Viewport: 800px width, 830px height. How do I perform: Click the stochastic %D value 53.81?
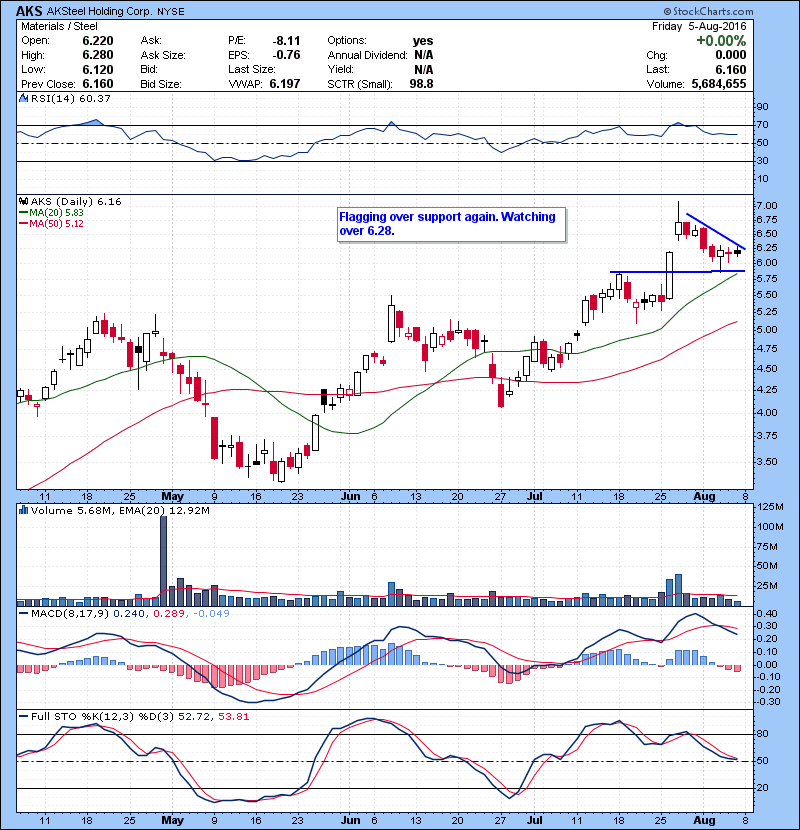[x=233, y=717]
